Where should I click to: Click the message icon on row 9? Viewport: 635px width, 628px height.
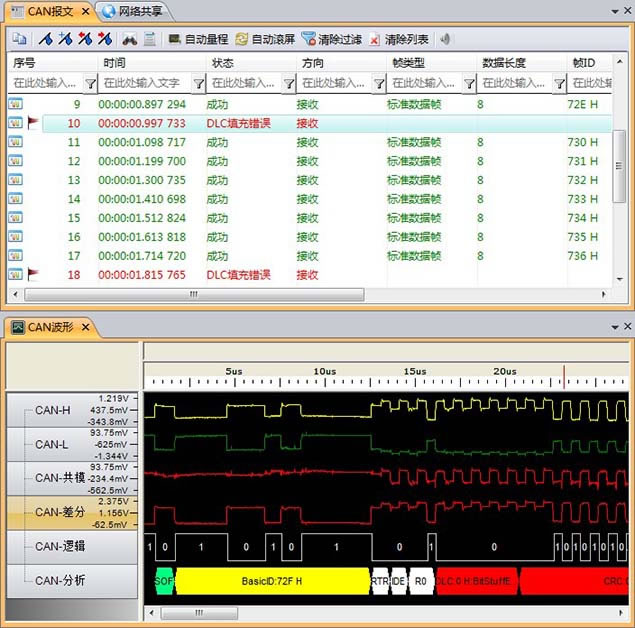[16, 104]
